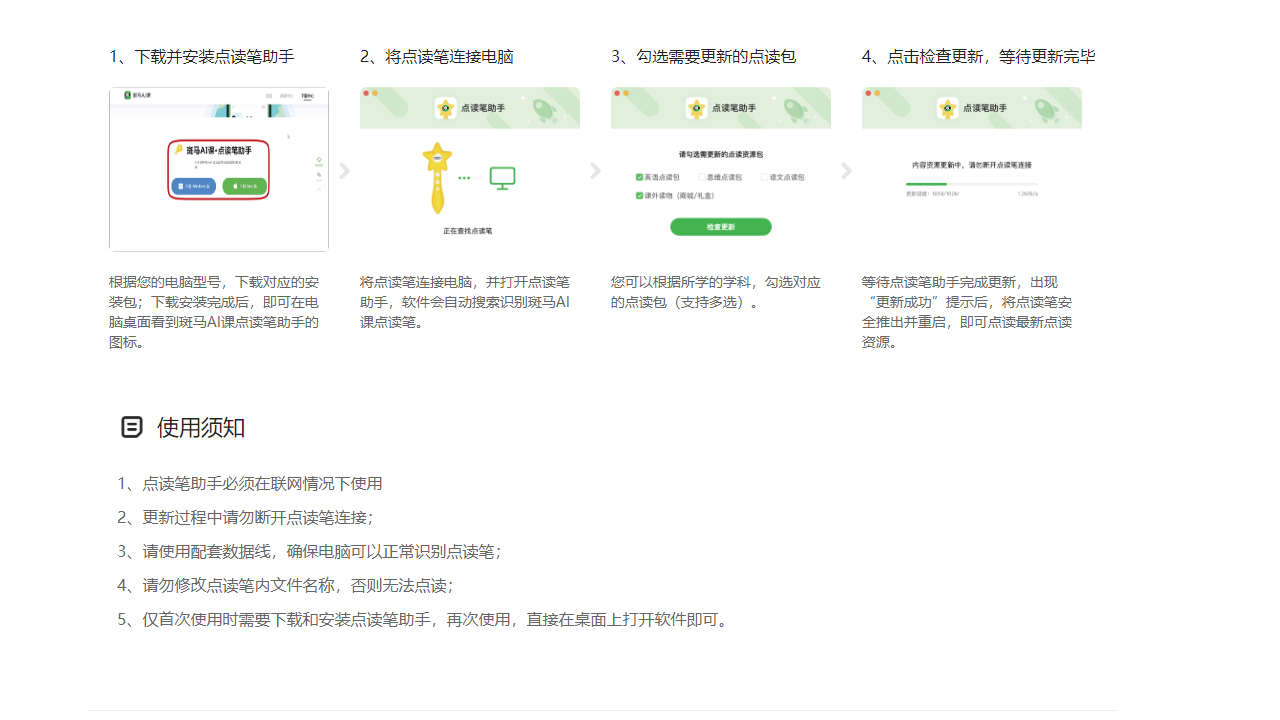Click the green update progress bar
The height and width of the screenshot is (720, 1280).
click(x=926, y=184)
